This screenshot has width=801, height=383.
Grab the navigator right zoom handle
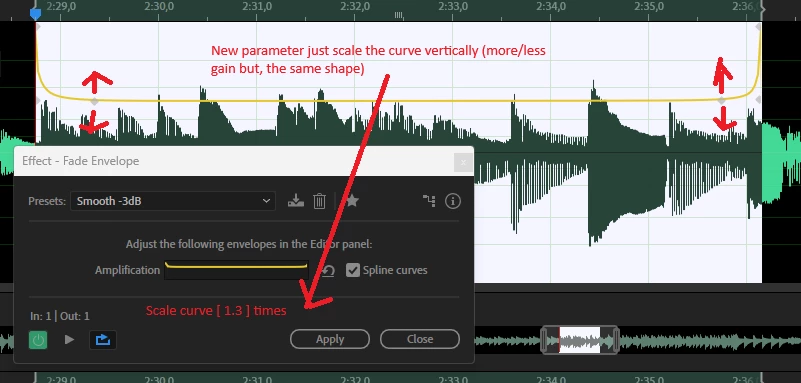pyautogui.click(x=615, y=340)
